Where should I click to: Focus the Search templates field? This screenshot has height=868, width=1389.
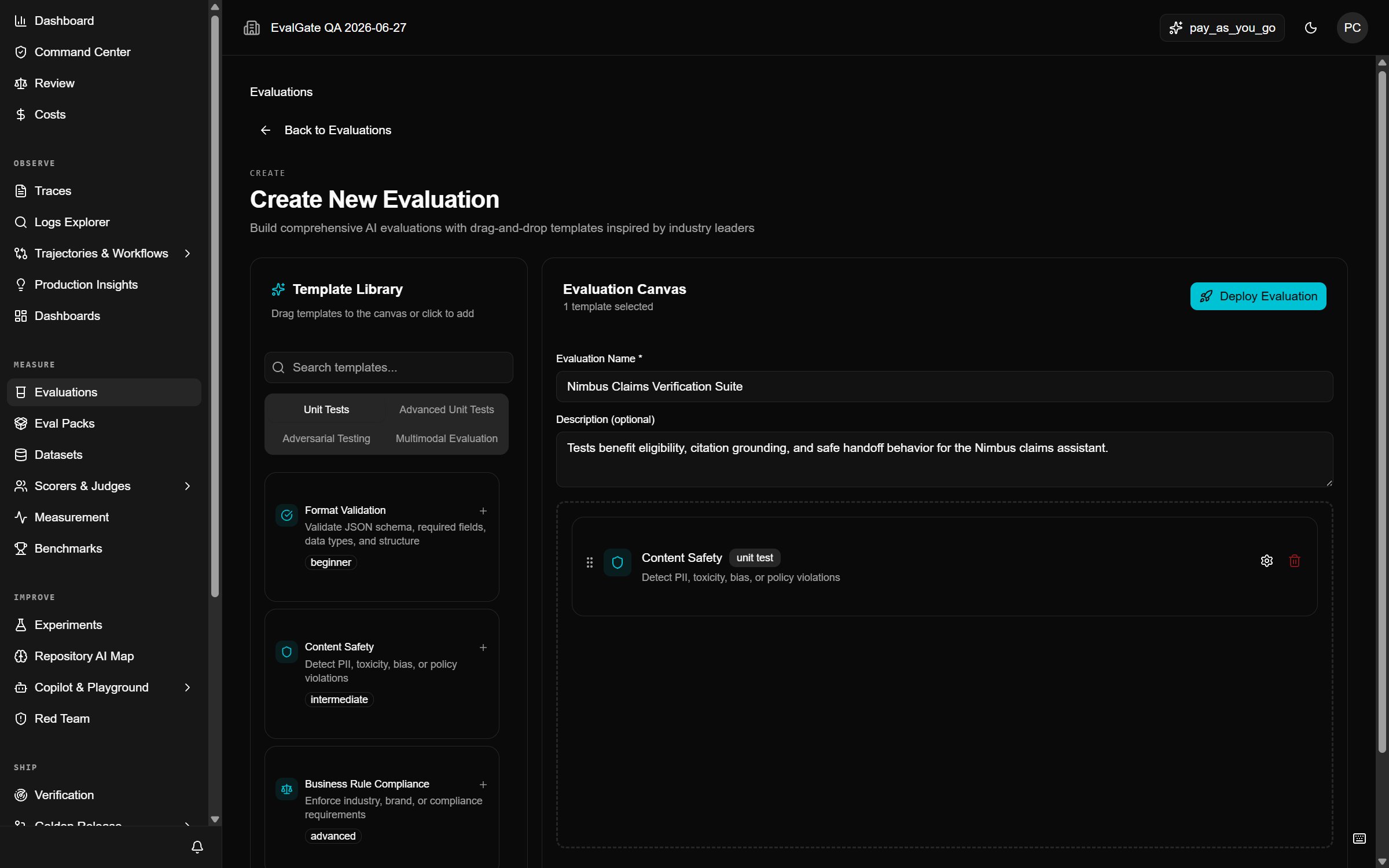point(389,367)
